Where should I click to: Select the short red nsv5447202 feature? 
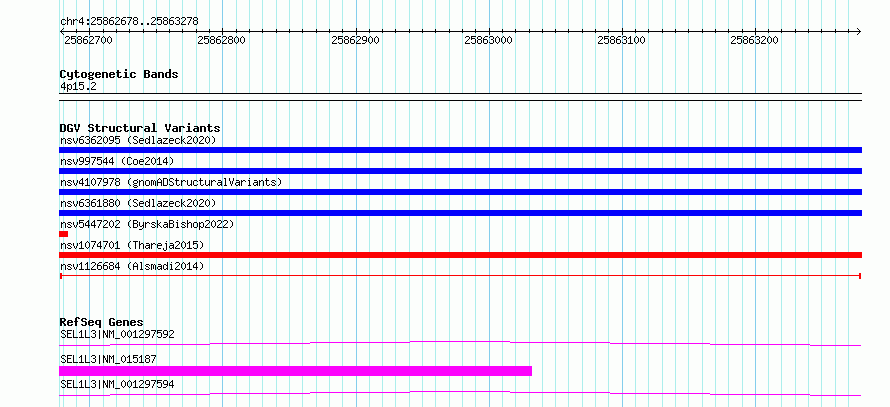(x=64, y=234)
